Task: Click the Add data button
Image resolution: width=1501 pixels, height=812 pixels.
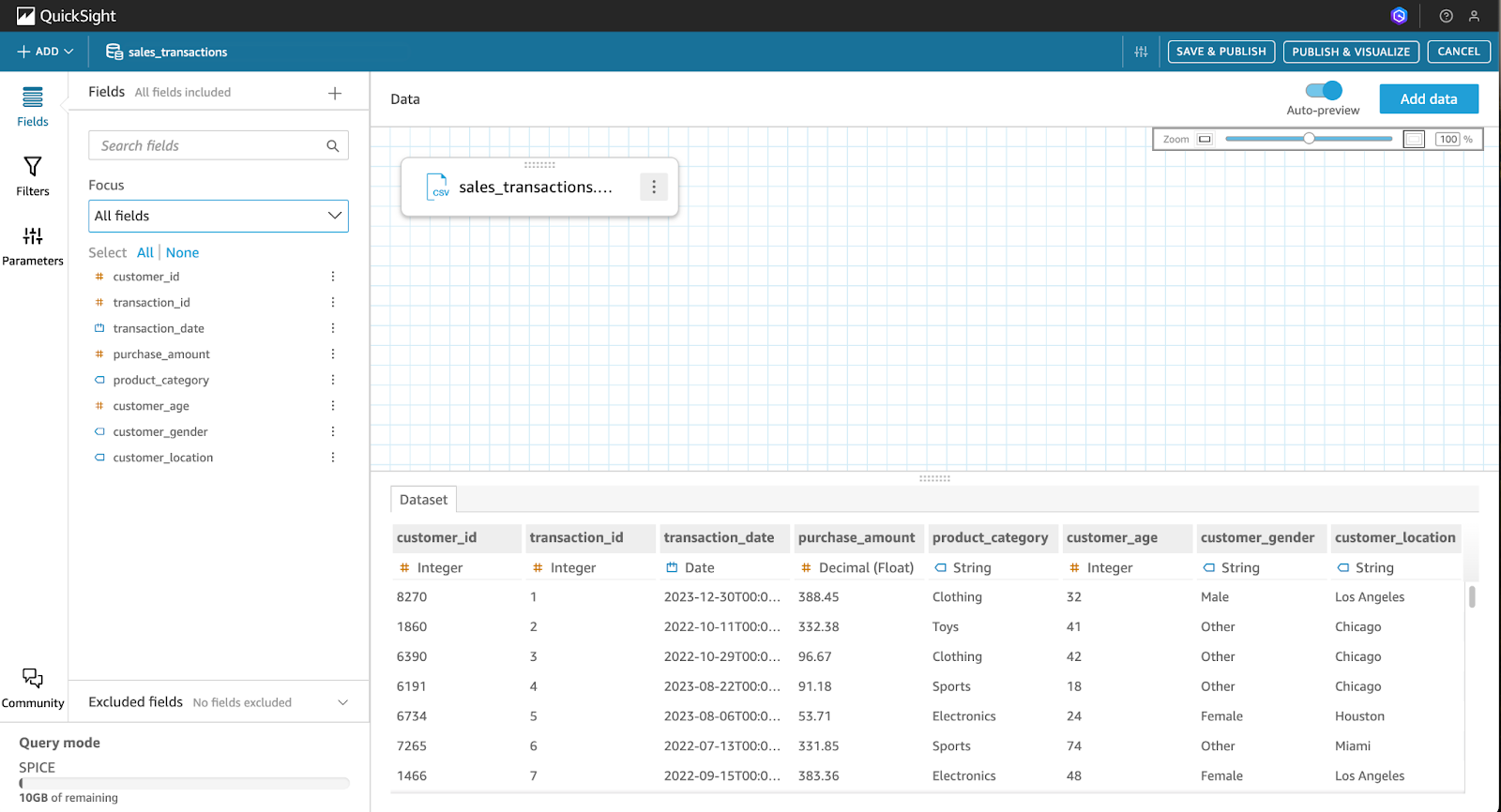Action: click(1429, 98)
